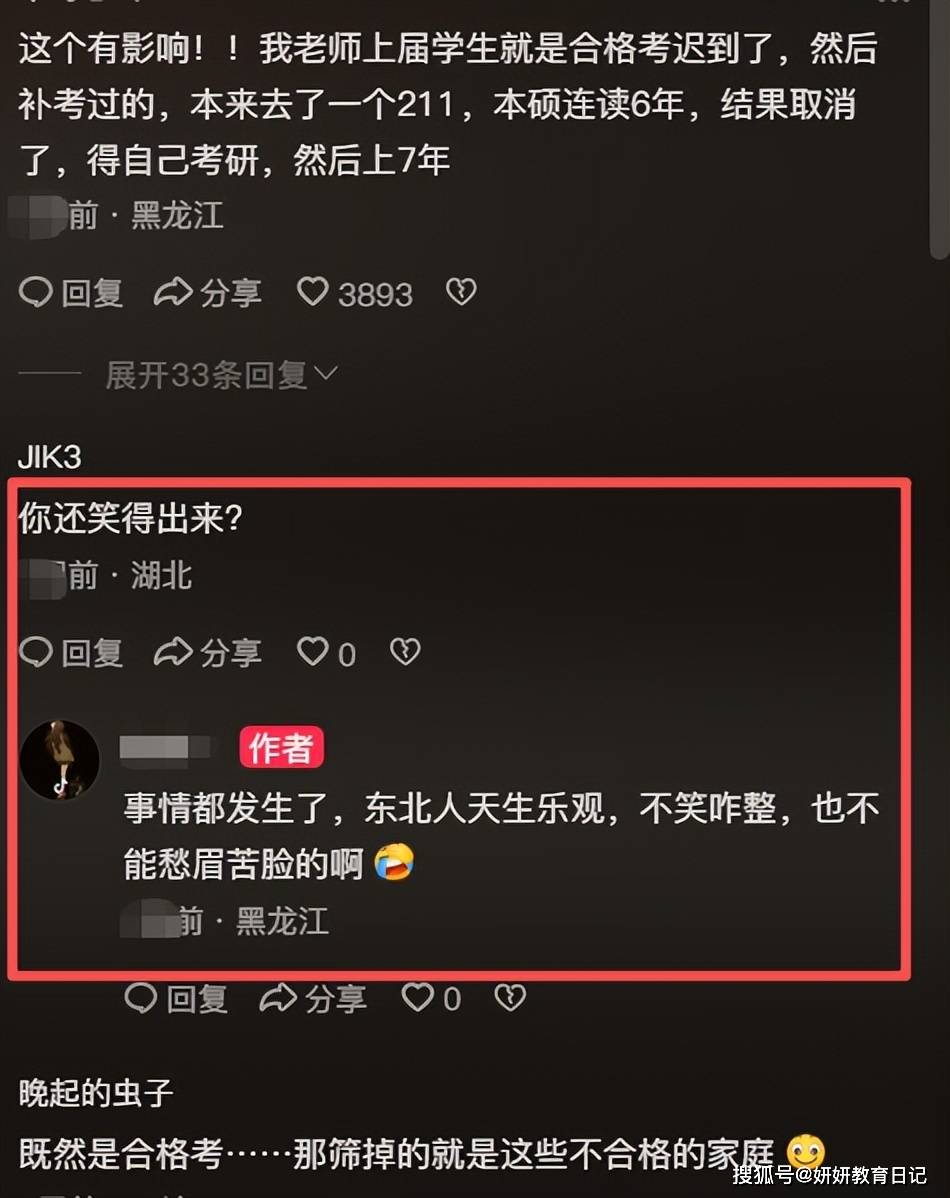Dislike JIK3's comment using broken heart

405,652
